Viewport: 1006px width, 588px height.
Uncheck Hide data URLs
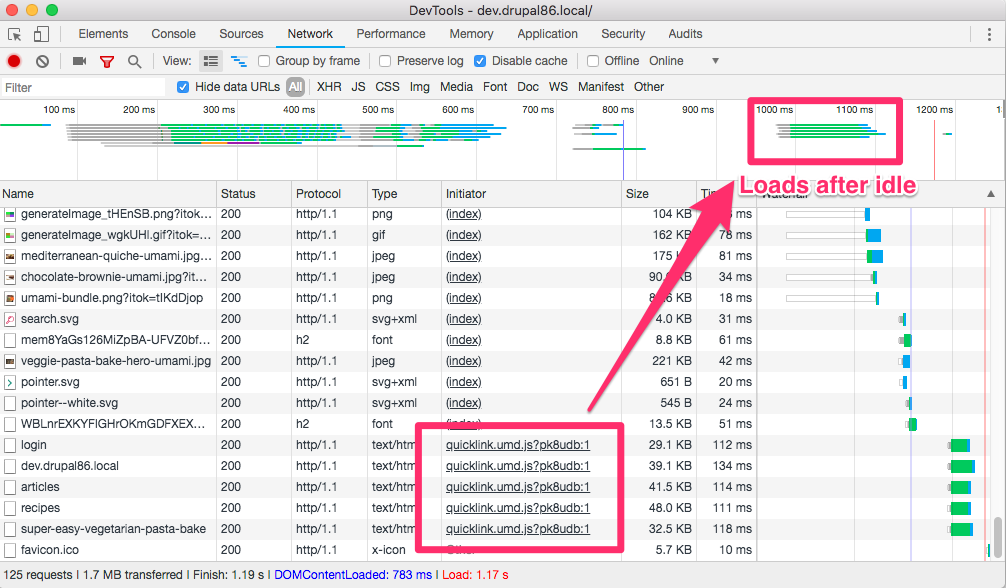click(x=182, y=86)
